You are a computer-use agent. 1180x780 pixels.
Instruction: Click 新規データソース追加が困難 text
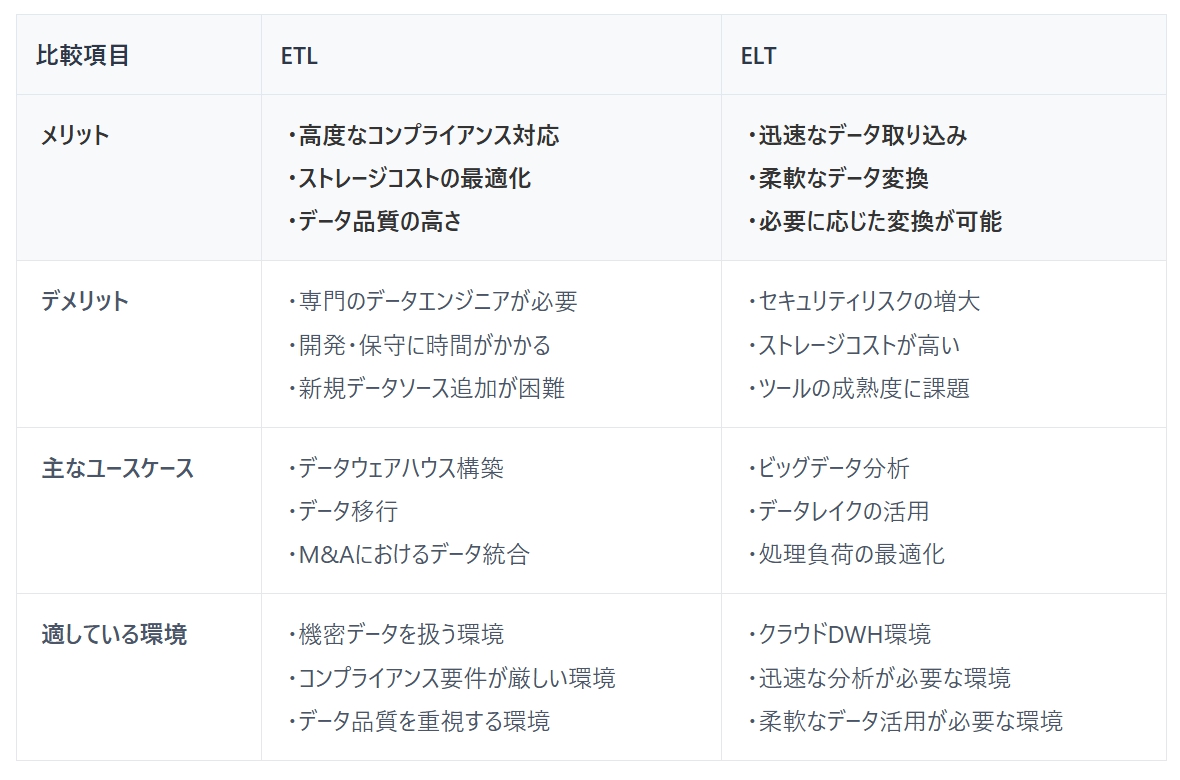431,387
